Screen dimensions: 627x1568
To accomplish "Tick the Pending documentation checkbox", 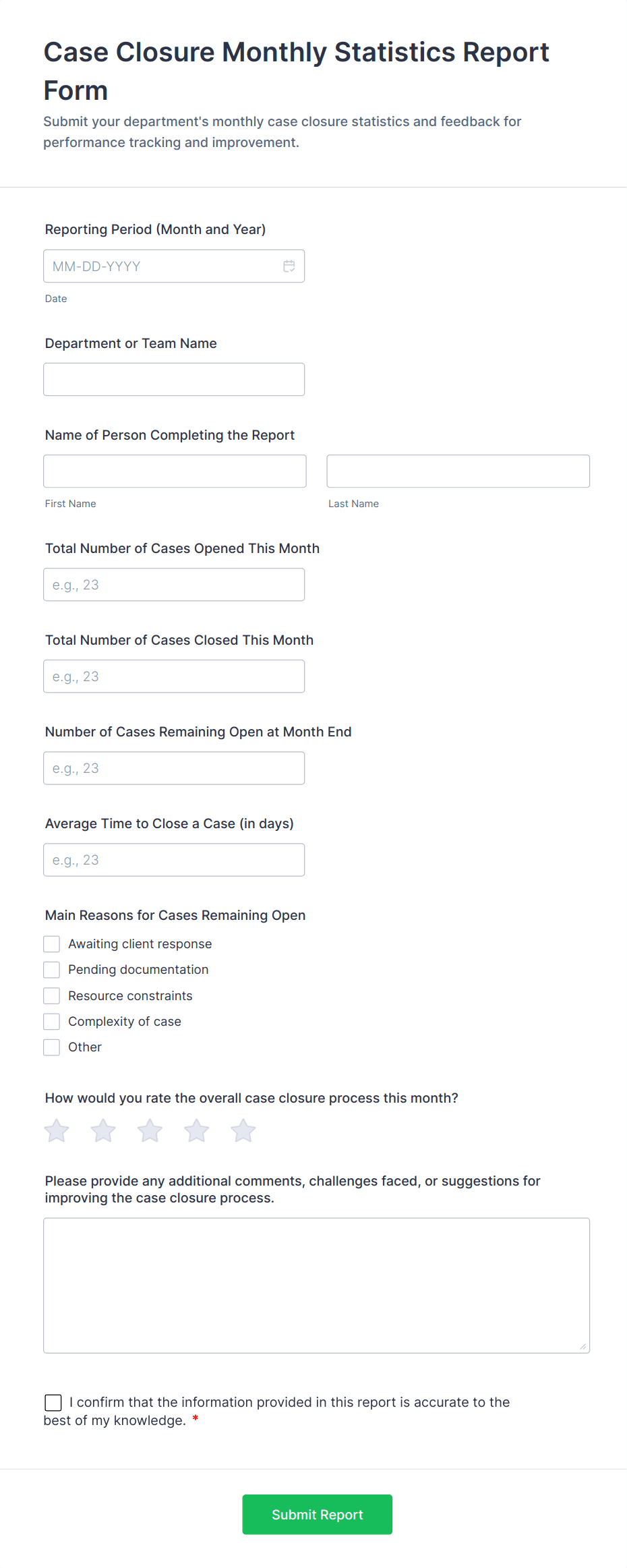I will (x=52, y=970).
